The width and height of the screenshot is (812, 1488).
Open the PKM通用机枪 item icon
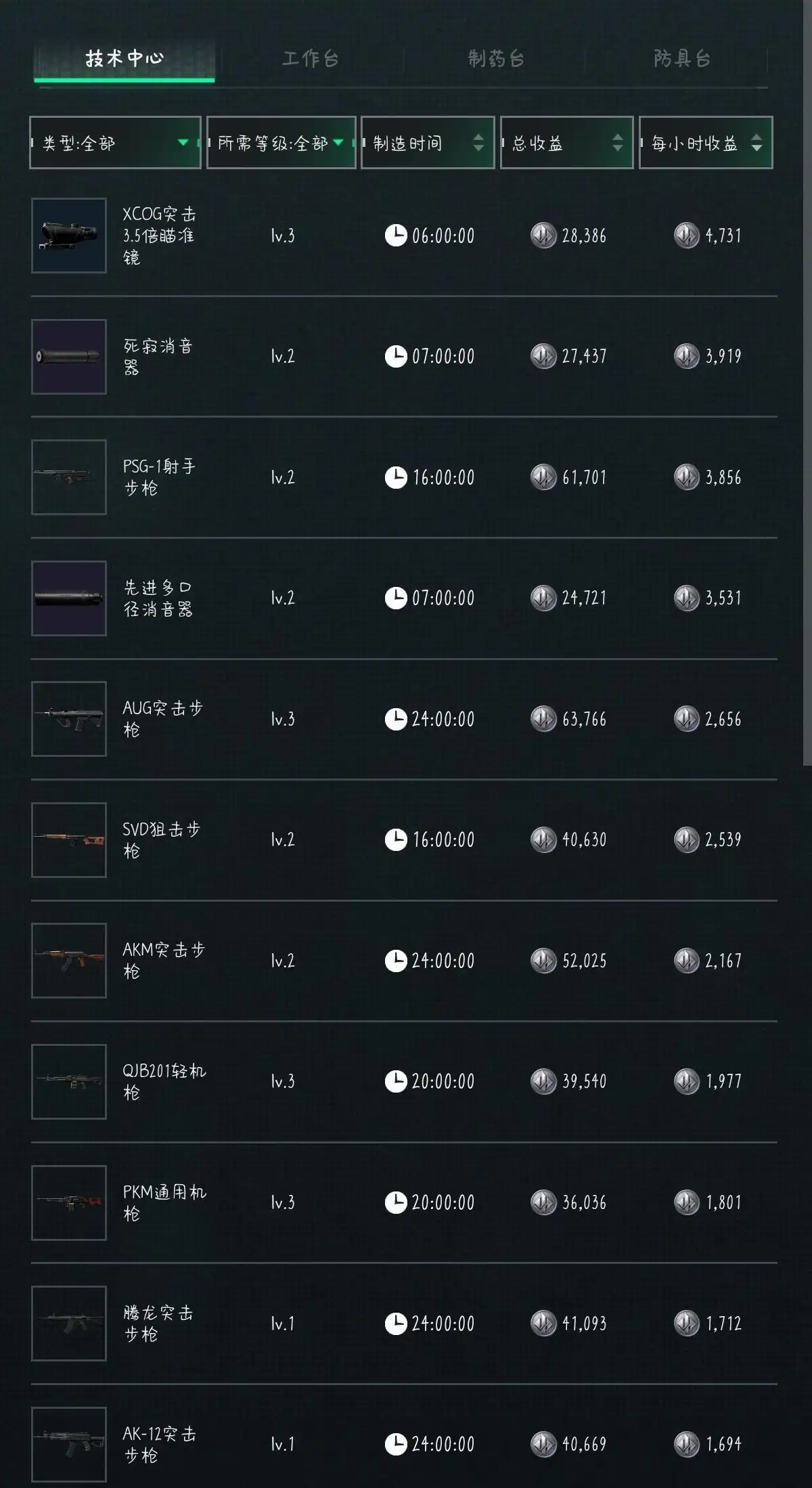coord(68,1202)
